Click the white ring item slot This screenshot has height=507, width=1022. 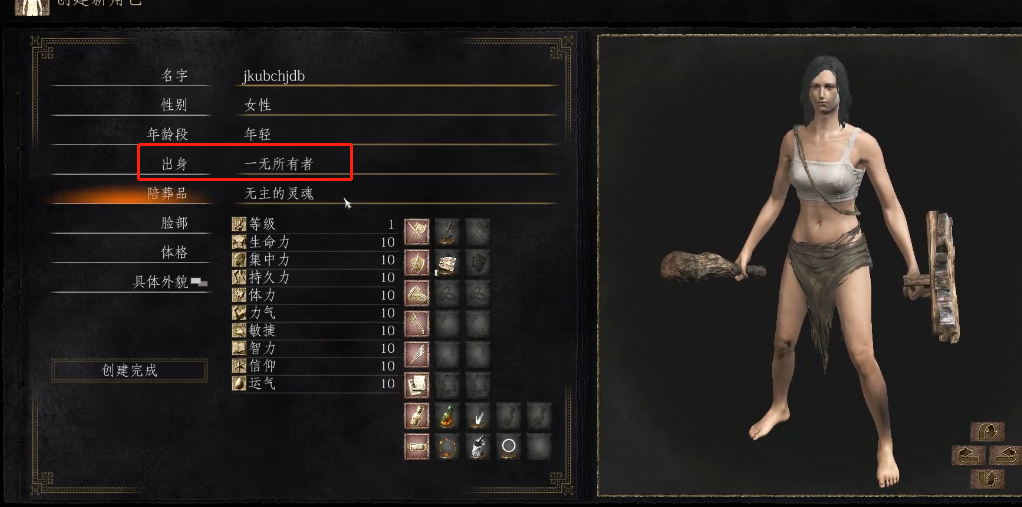[509, 446]
